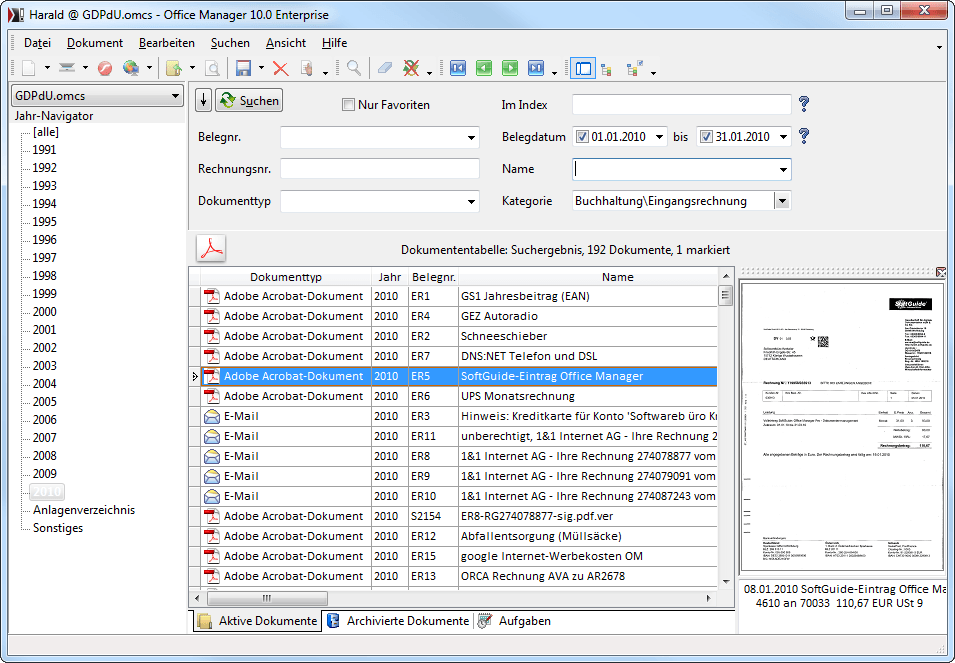Screen dimensions: 955x663
Task: Open the Datei menu
Action: coord(37,43)
